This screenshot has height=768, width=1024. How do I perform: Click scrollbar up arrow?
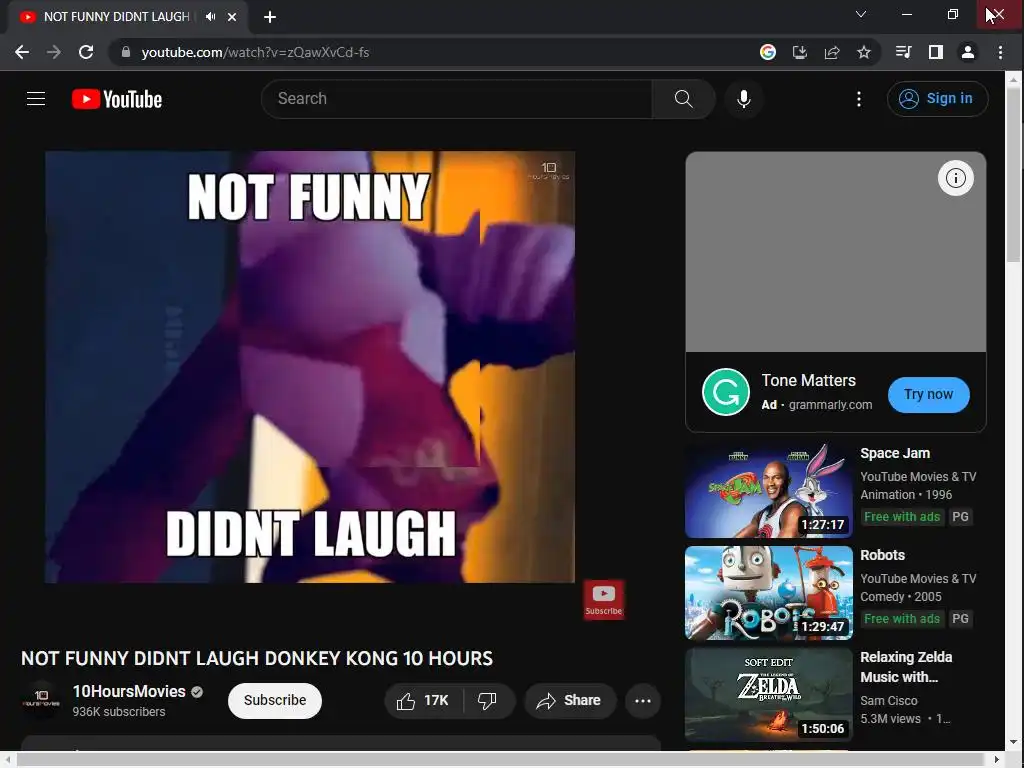pos(1013,78)
